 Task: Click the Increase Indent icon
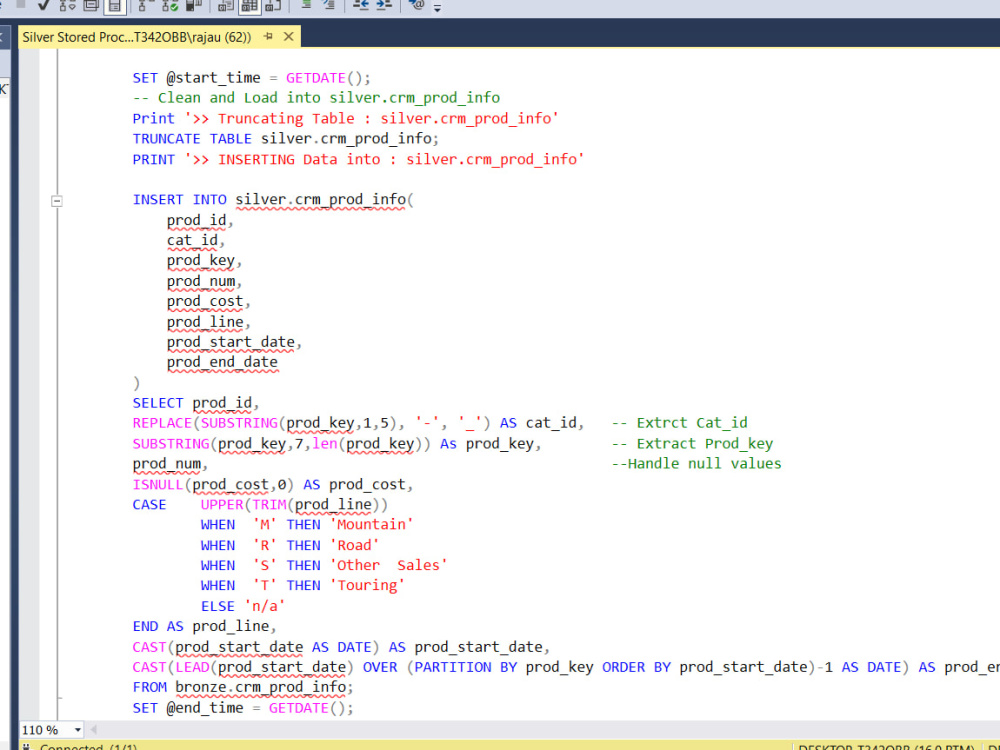(x=384, y=5)
